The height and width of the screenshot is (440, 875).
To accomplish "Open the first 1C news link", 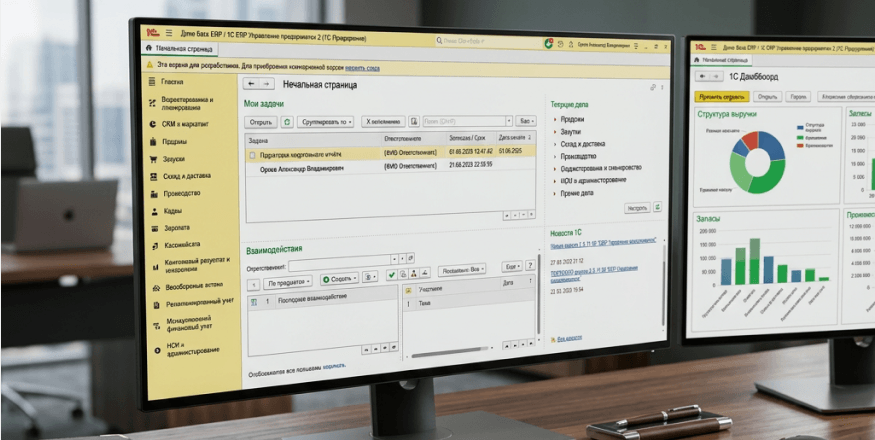I will tap(603, 243).
